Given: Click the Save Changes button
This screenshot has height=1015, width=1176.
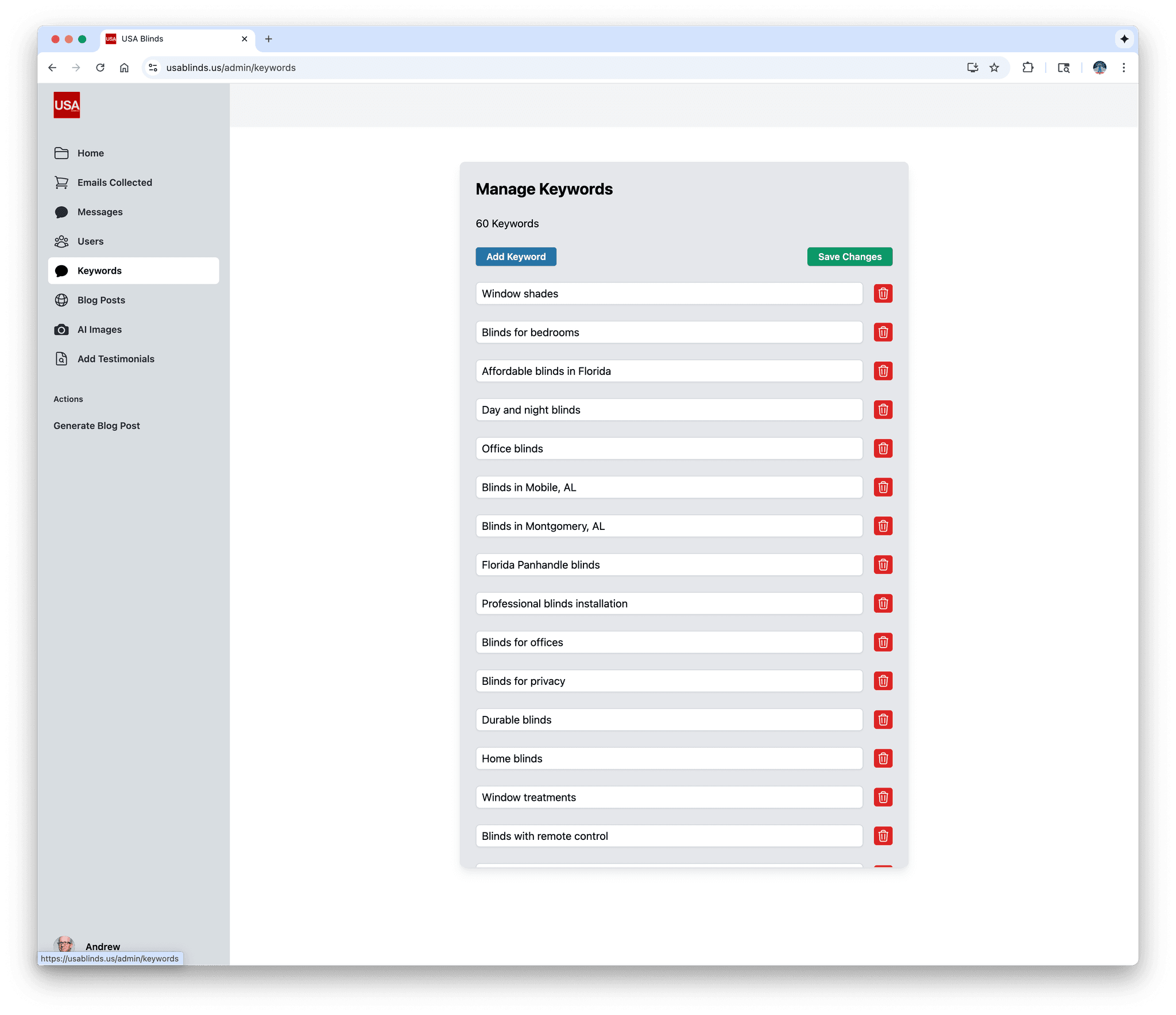Looking at the screenshot, I should [x=849, y=257].
